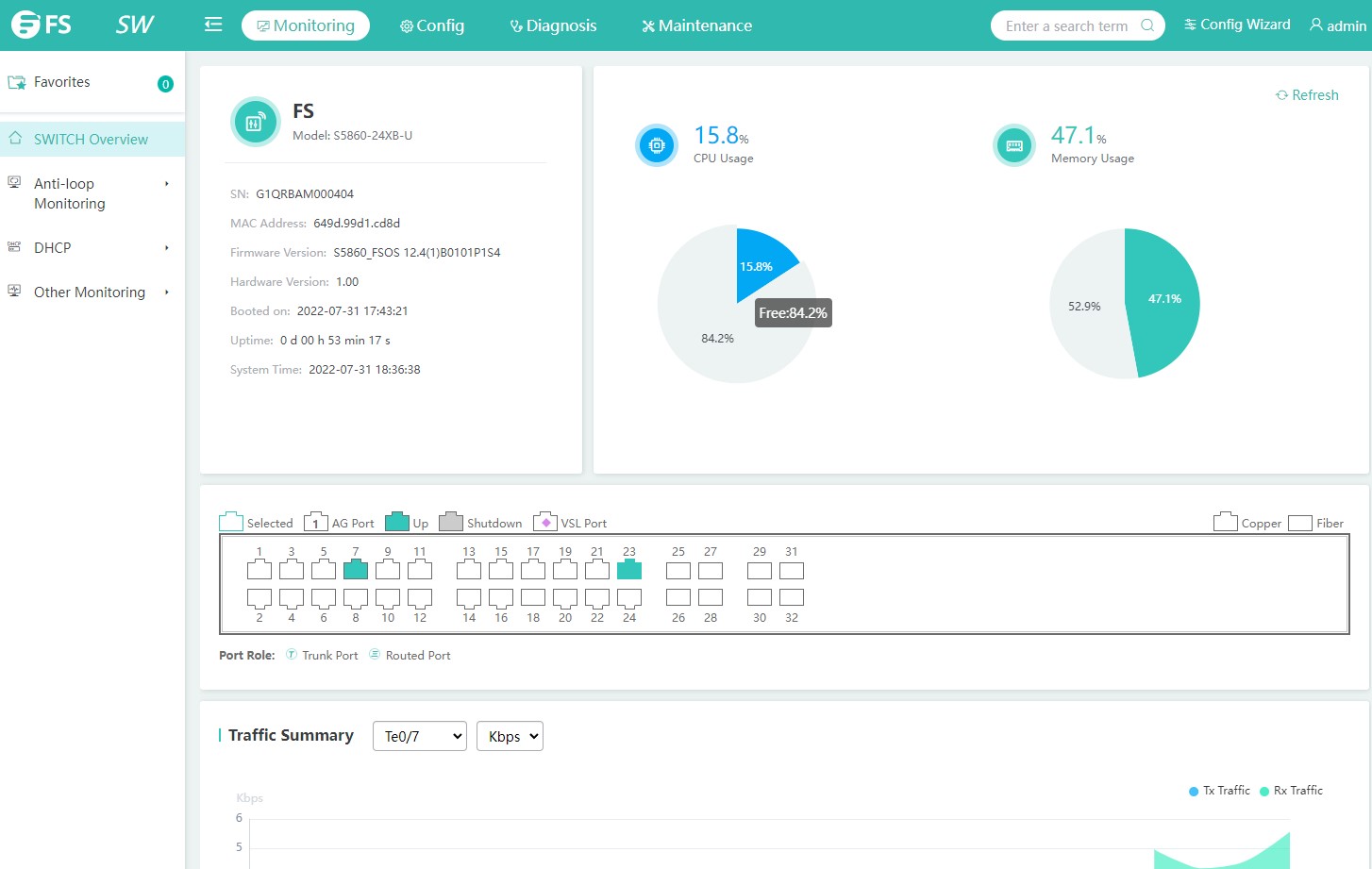Click the Memory Usage icon
Screen dimensions: 1372x869
[1014, 145]
